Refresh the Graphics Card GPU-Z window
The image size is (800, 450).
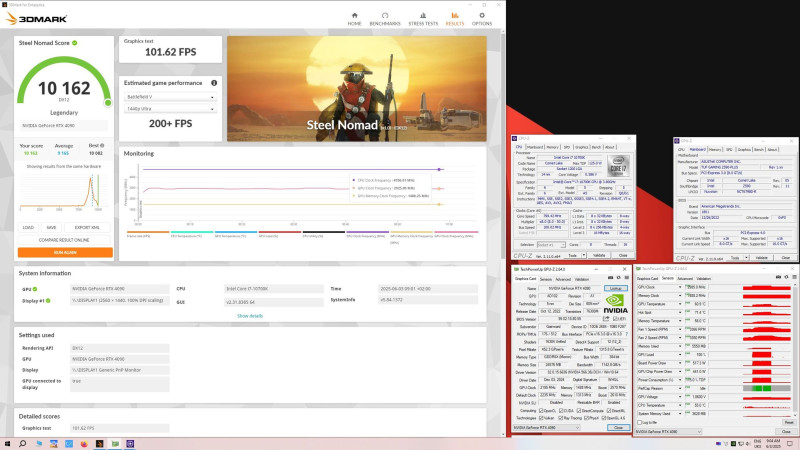(x=618, y=278)
